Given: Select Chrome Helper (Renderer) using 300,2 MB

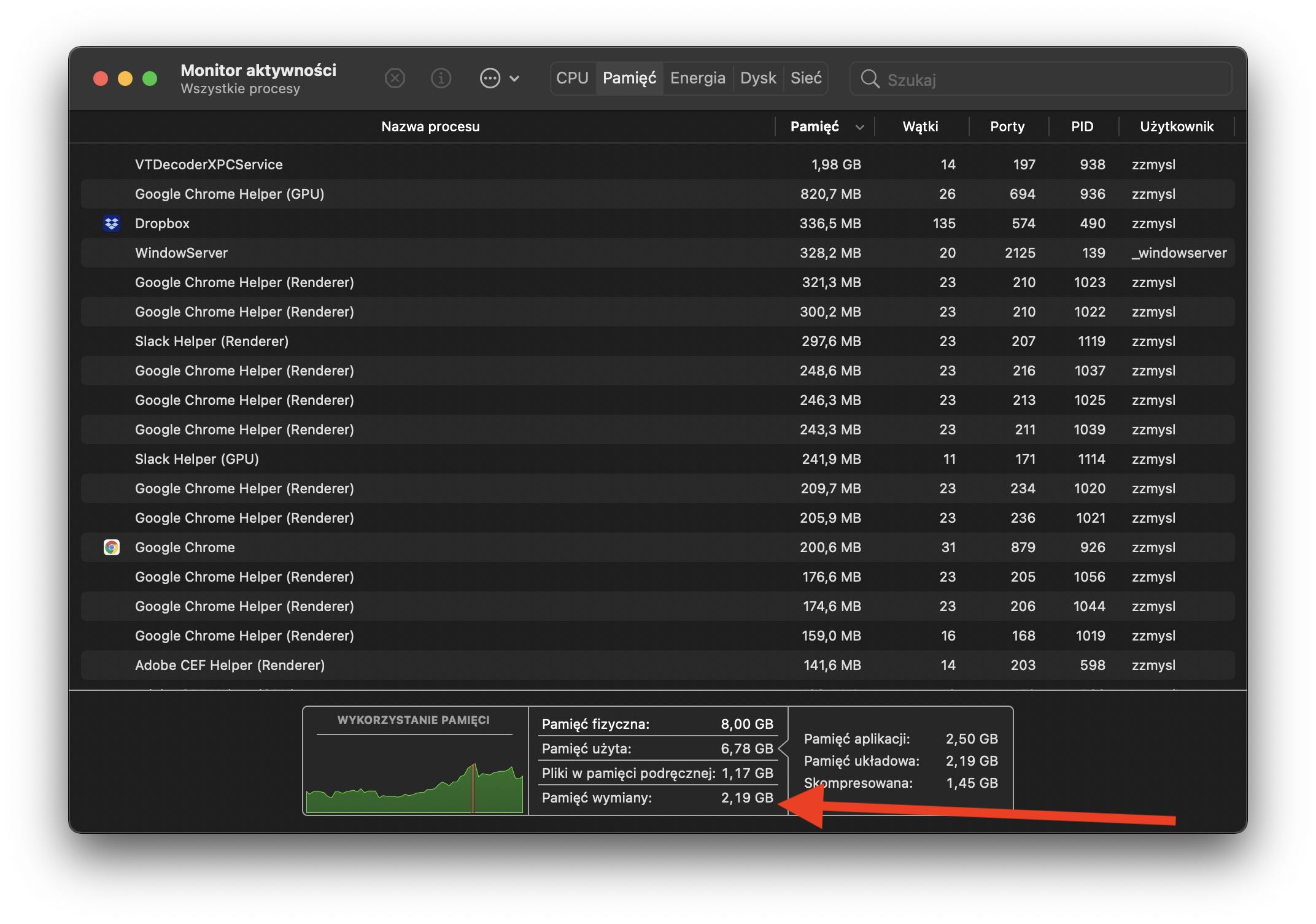Looking at the screenshot, I should point(658,312).
